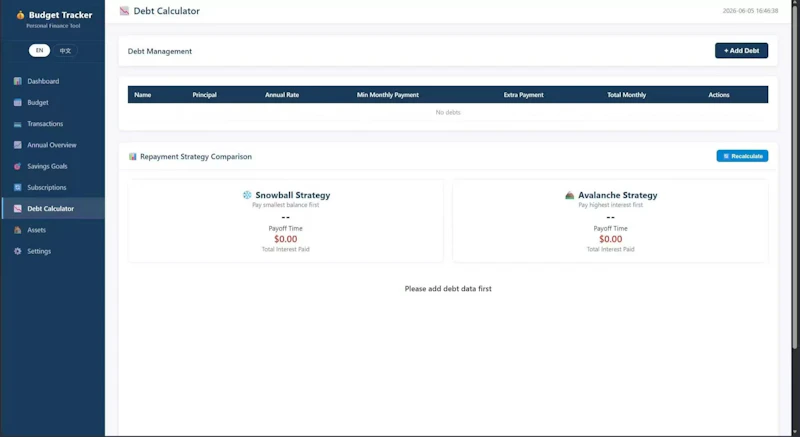Click the Transactions card icon
800x437 pixels.
pyautogui.click(x=18, y=124)
